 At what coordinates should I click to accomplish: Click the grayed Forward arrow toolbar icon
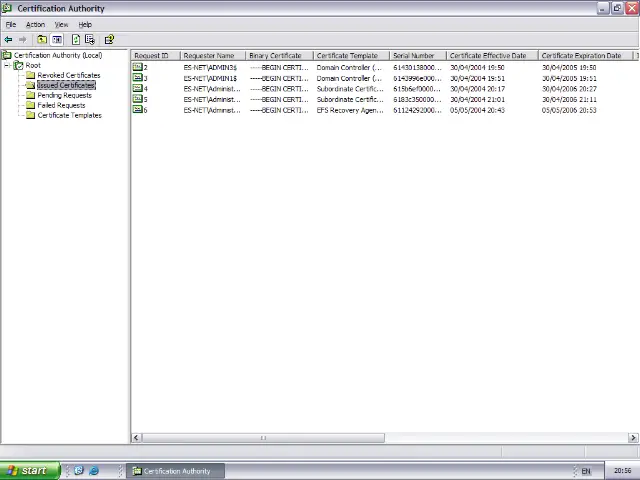[22, 40]
